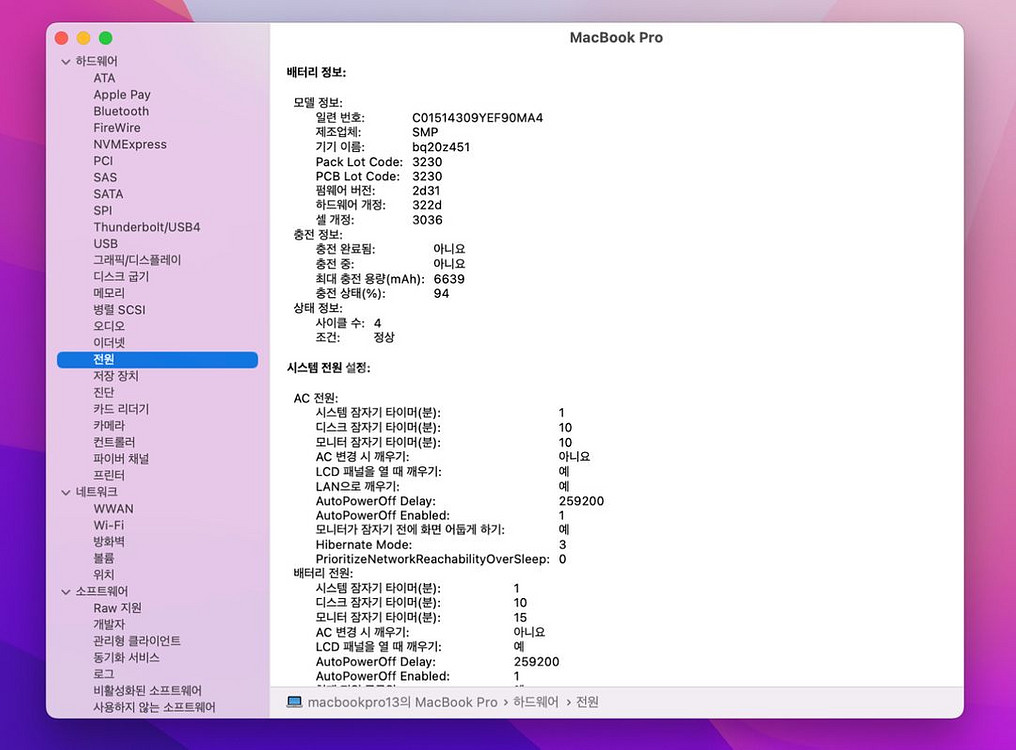Select SATA in sidebar list

[x=108, y=194]
